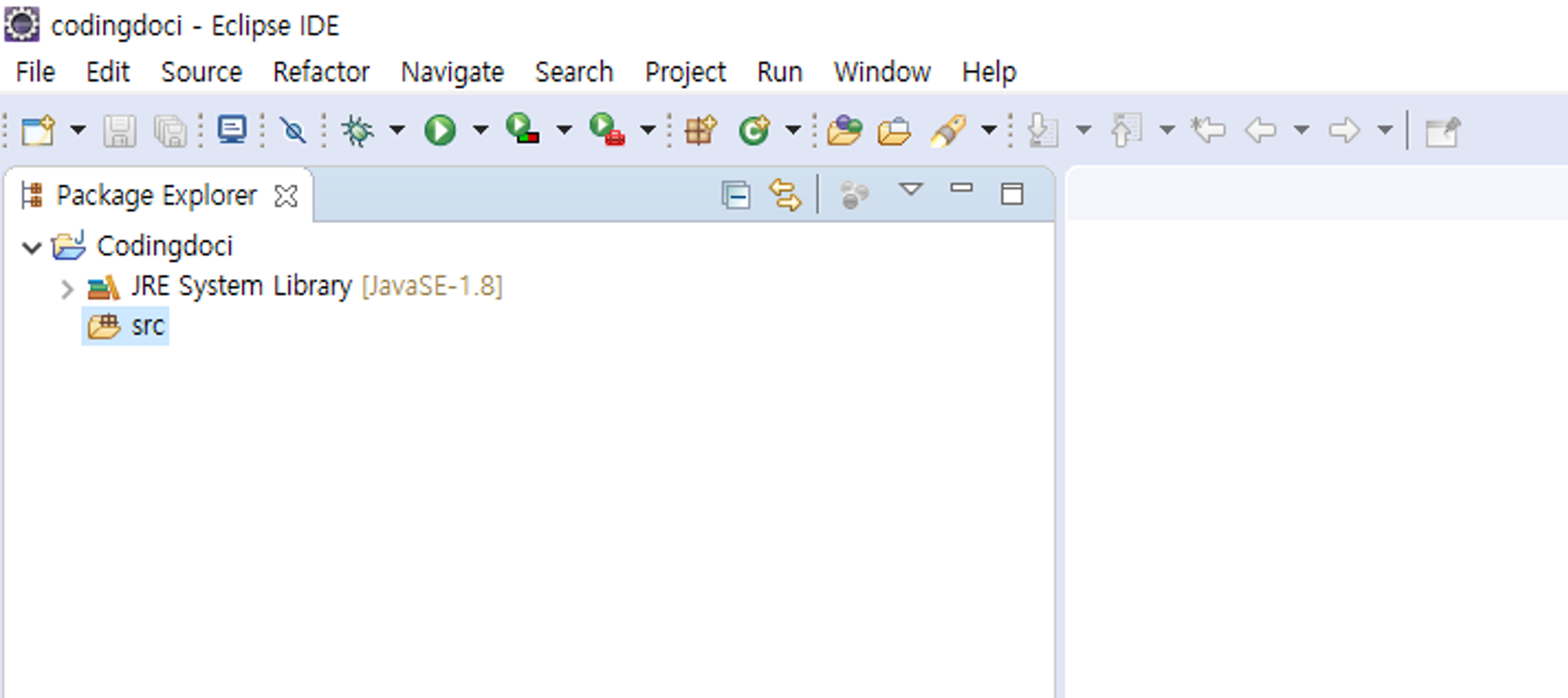Open the Next Annotation dropdown arrow
The width and height of the screenshot is (1568, 698).
click(1084, 131)
